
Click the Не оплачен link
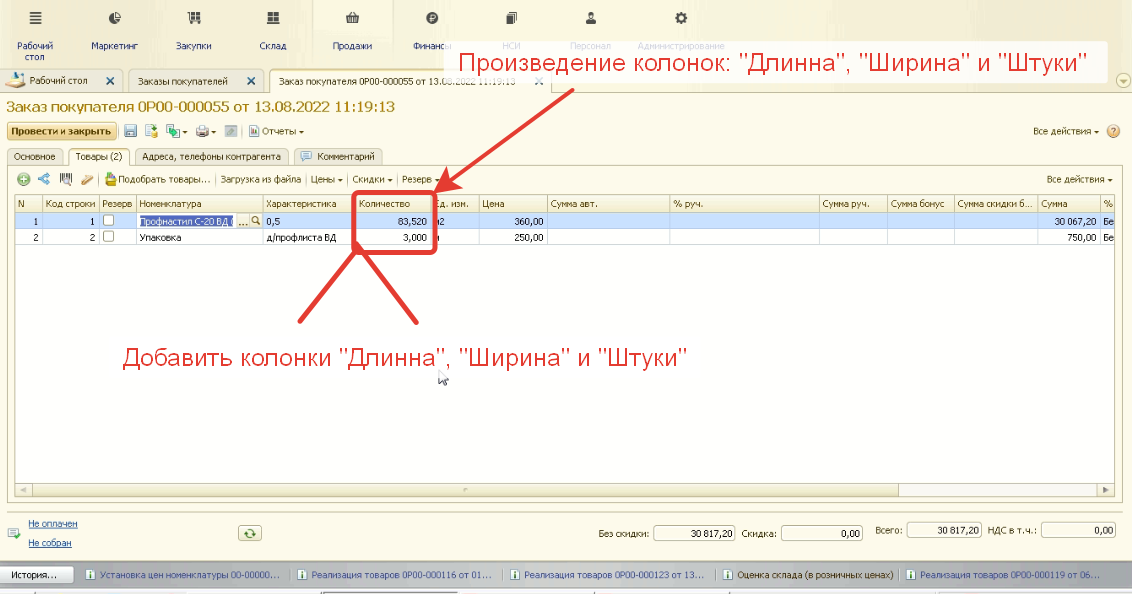click(53, 523)
